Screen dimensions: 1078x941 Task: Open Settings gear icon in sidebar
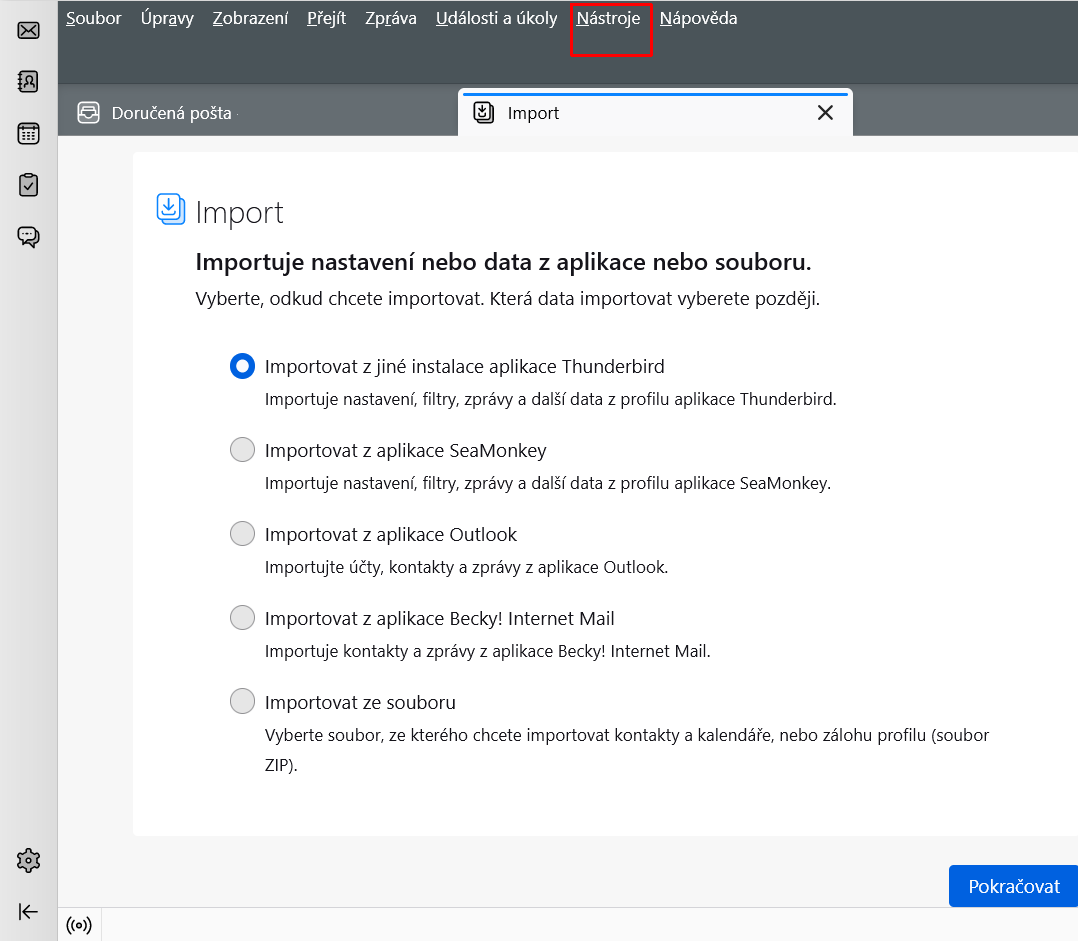click(28, 860)
